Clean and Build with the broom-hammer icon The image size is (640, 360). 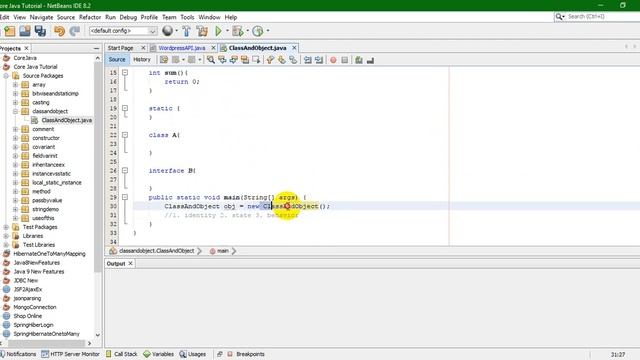coord(202,31)
